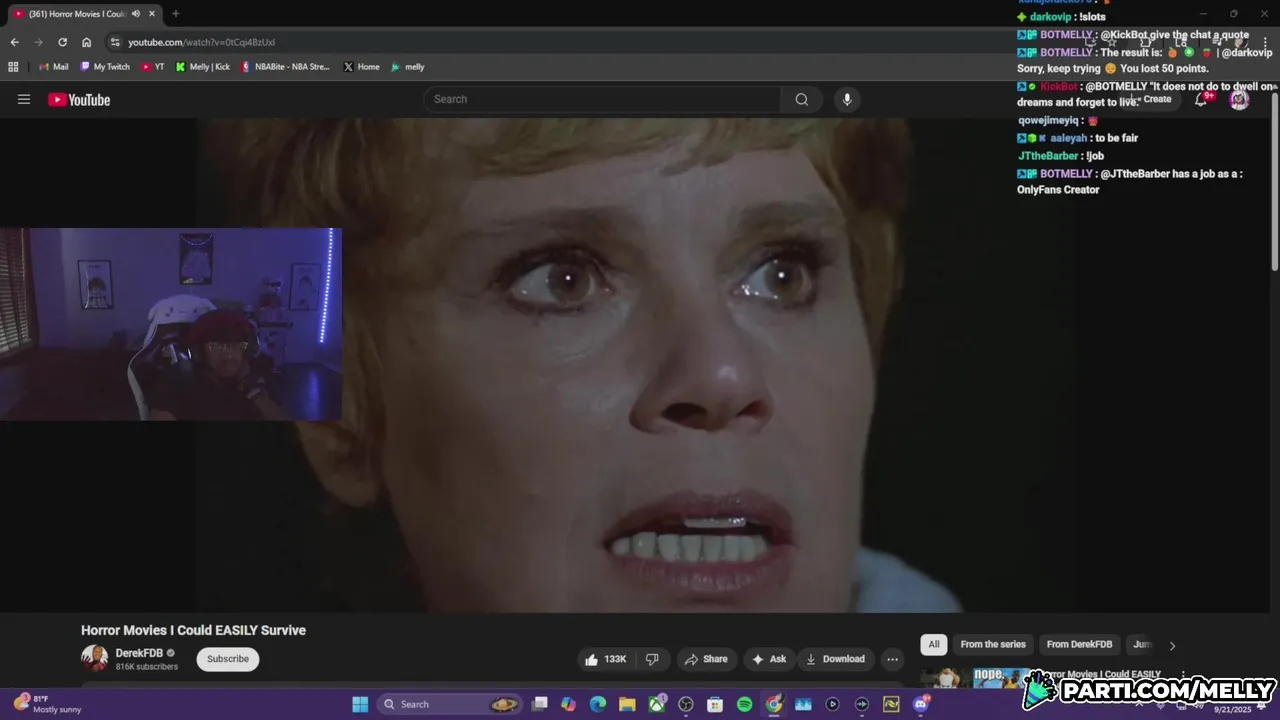Screen dimensions: 1280x720
Task: Open the Mail bookmark
Action: [54, 67]
